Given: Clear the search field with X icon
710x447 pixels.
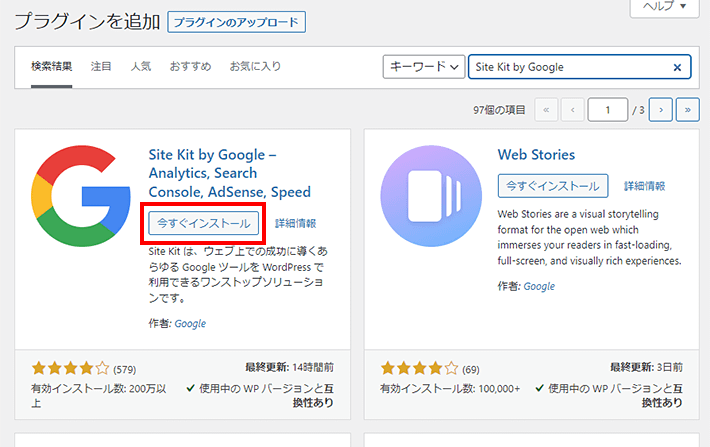Looking at the screenshot, I should [677, 67].
